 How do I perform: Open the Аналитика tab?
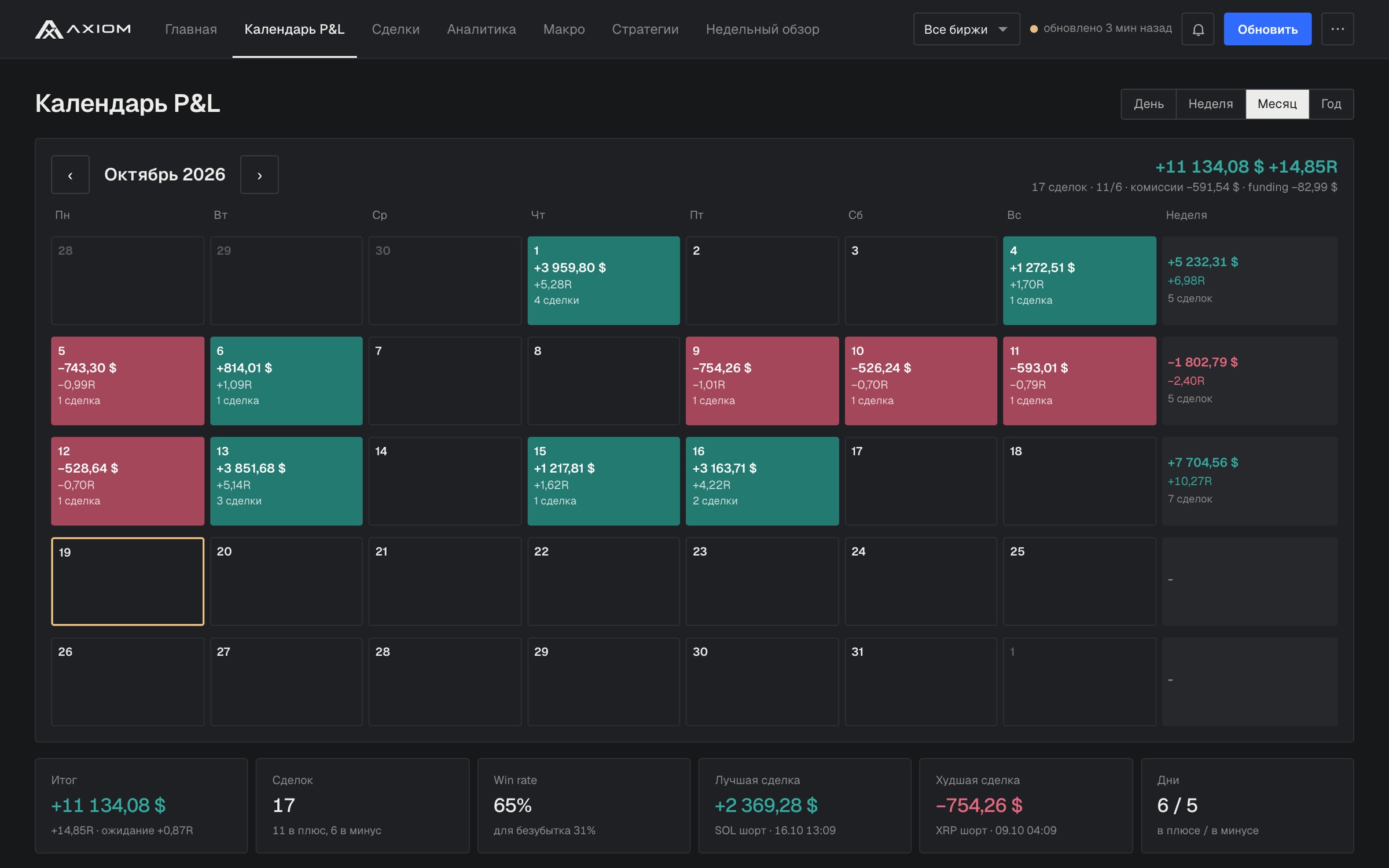tap(482, 29)
